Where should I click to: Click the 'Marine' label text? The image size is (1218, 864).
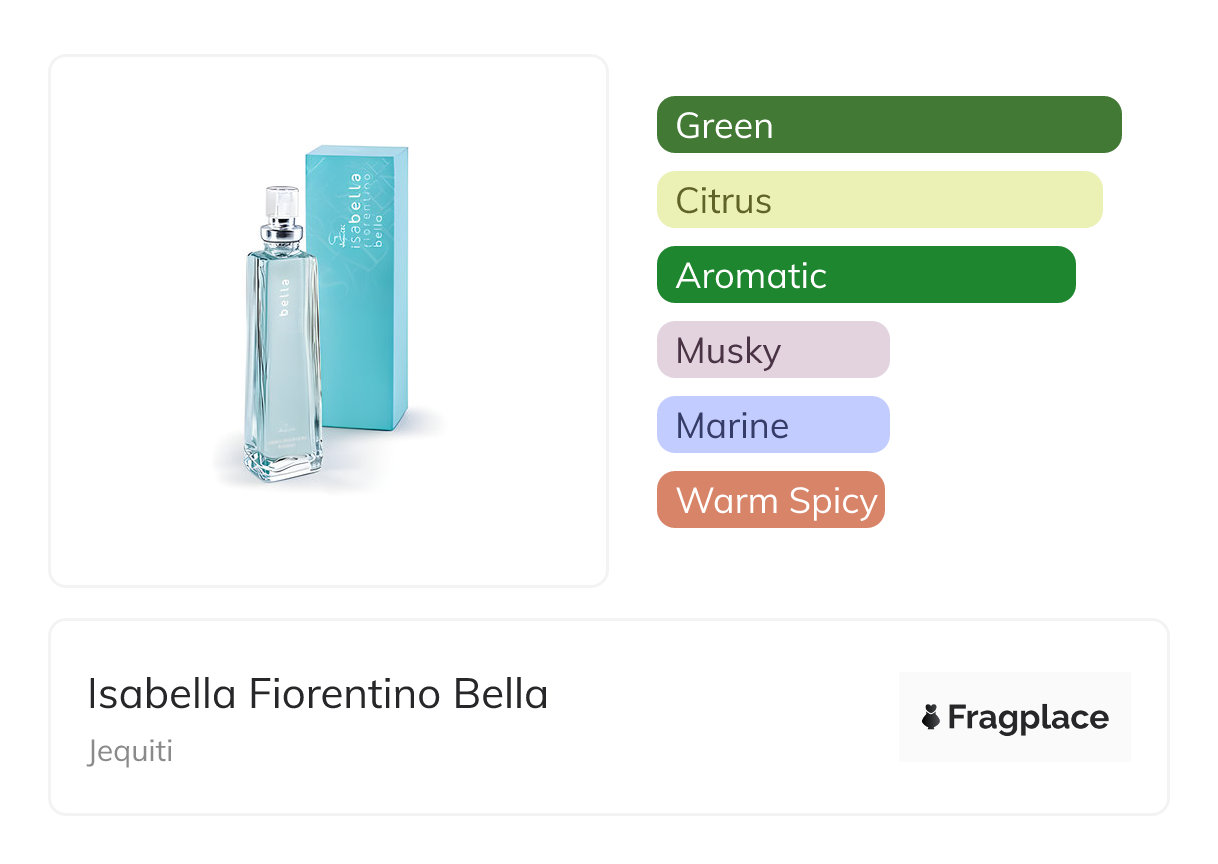pyautogui.click(x=732, y=426)
